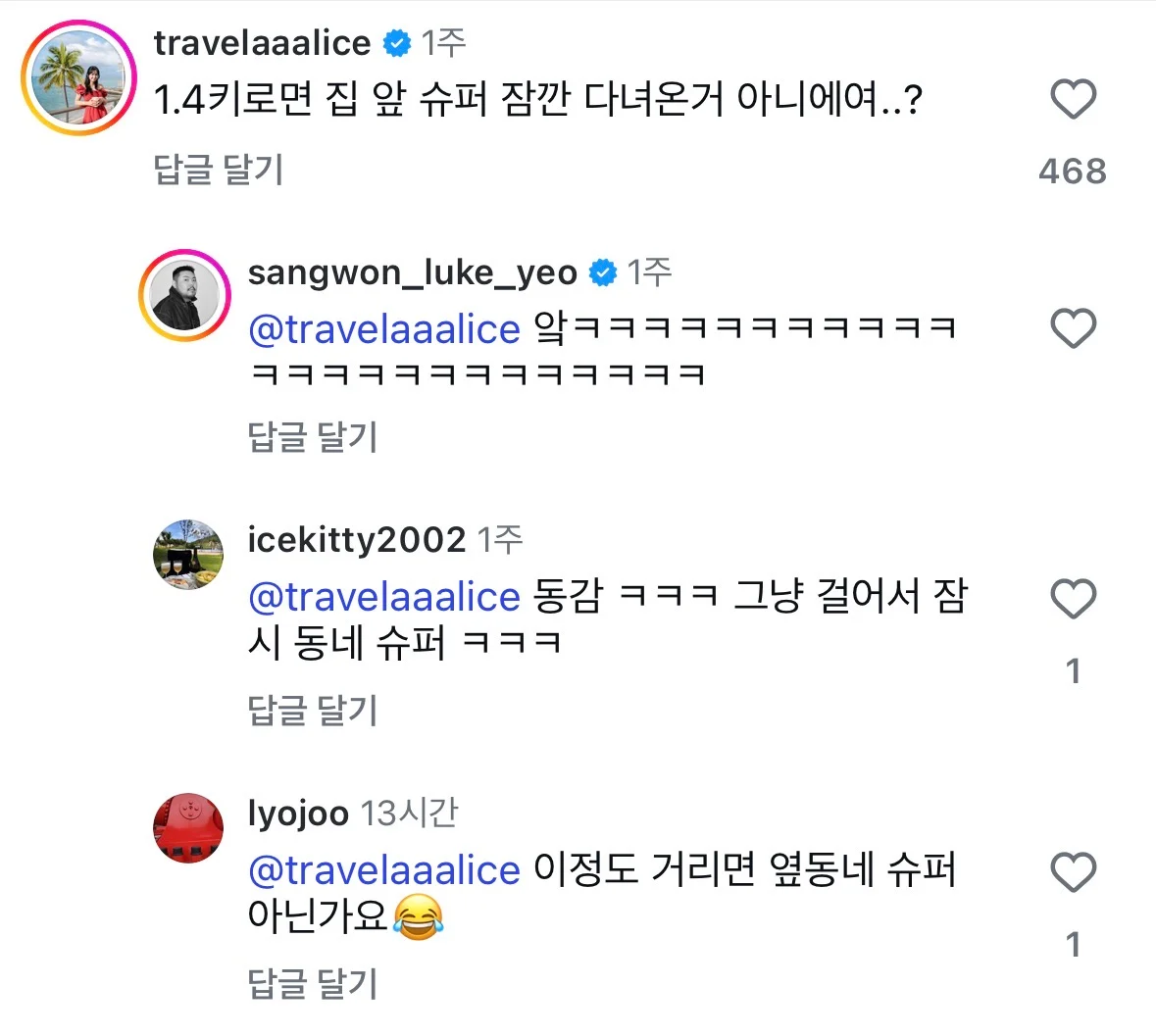Viewport: 1156px width, 1036px height.
Task: Open the sangwon_luke_yeo username
Action: [x=412, y=272]
